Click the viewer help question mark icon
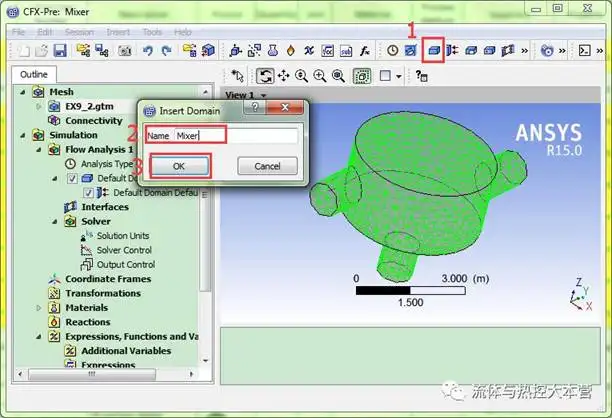612x418 pixels. coord(421,76)
